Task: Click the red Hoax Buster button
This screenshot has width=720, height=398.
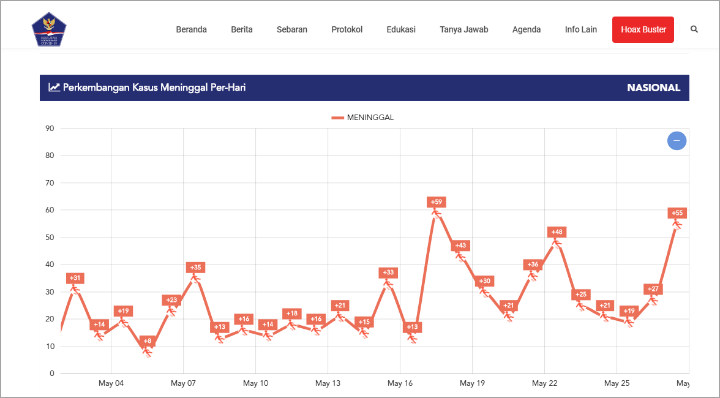Action: tap(643, 29)
